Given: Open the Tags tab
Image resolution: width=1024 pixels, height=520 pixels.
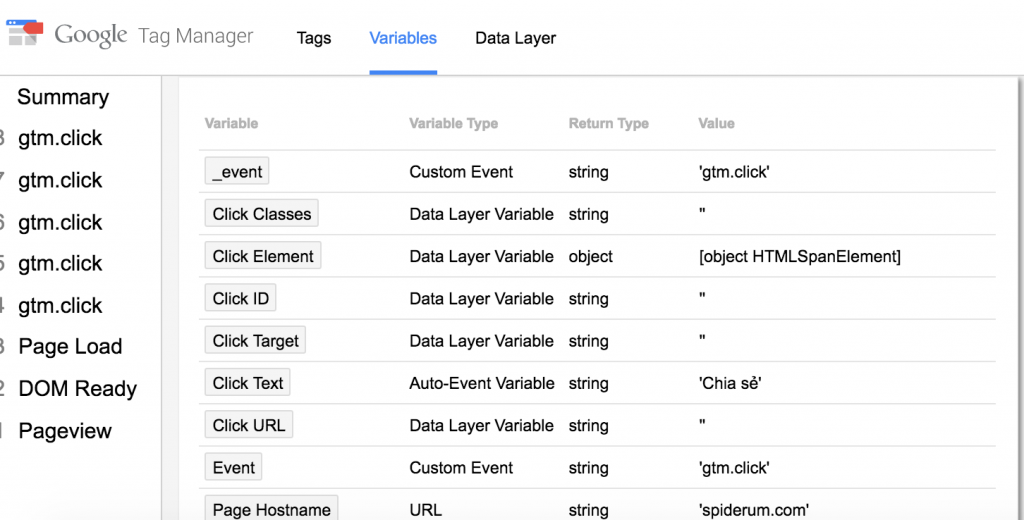Looking at the screenshot, I should [x=313, y=38].
